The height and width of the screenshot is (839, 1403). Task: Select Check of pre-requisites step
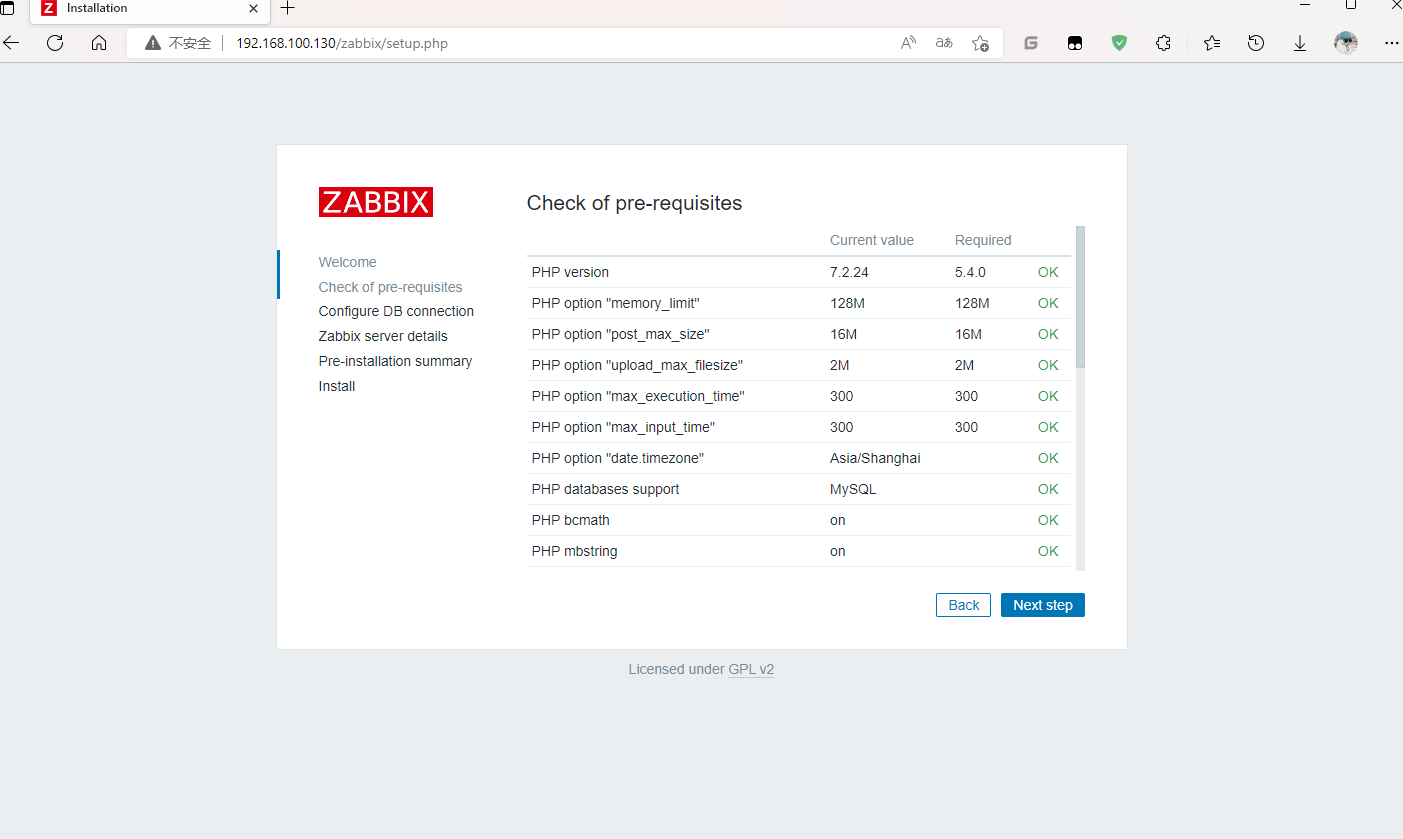click(391, 287)
